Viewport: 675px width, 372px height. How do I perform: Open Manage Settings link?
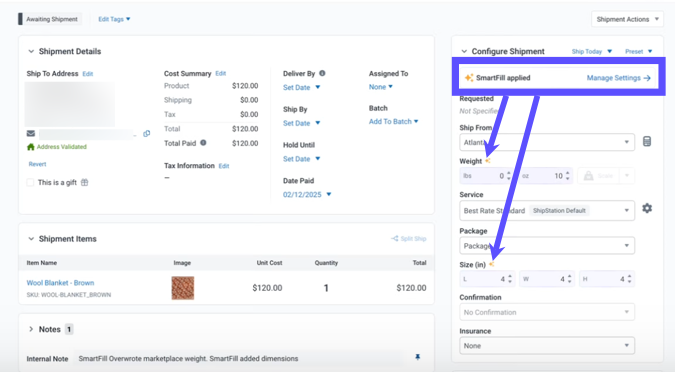619,78
